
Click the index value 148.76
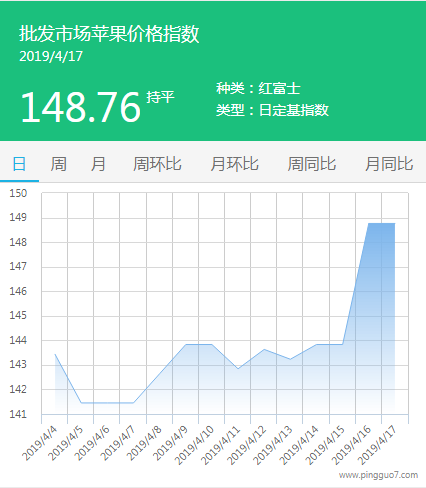point(81,107)
